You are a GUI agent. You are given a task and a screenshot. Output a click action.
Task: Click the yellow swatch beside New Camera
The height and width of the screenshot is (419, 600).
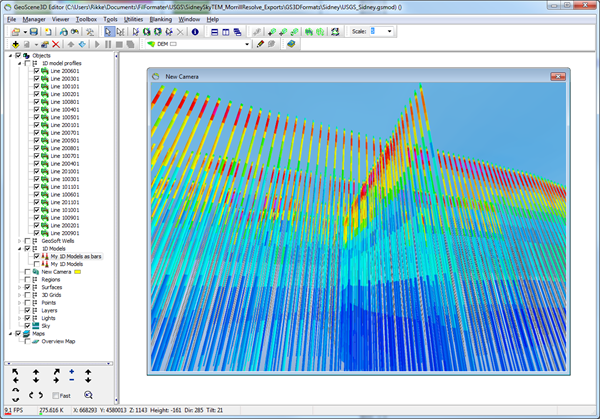[x=77, y=272]
